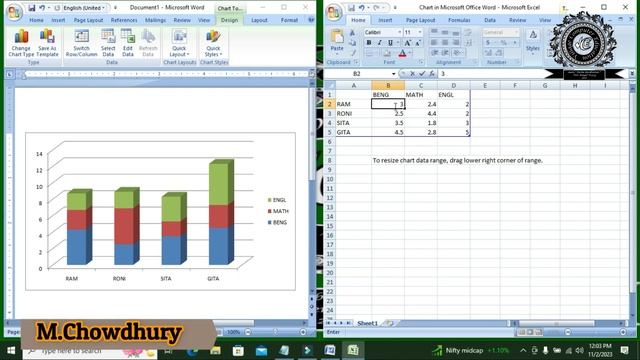Open Styles dropdown in Excel ribbon

[533, 41]
